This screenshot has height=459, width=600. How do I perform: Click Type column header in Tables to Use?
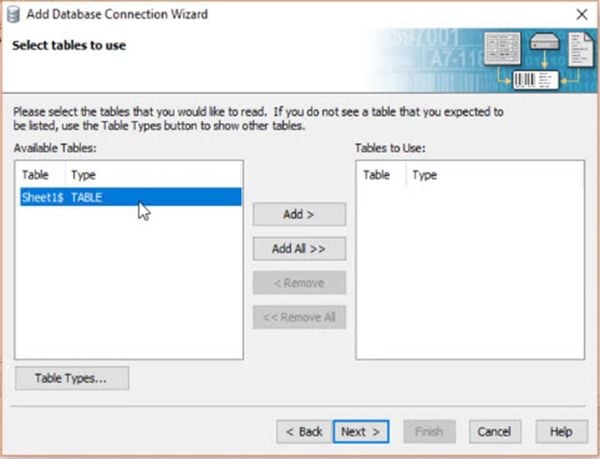(425, 175)
